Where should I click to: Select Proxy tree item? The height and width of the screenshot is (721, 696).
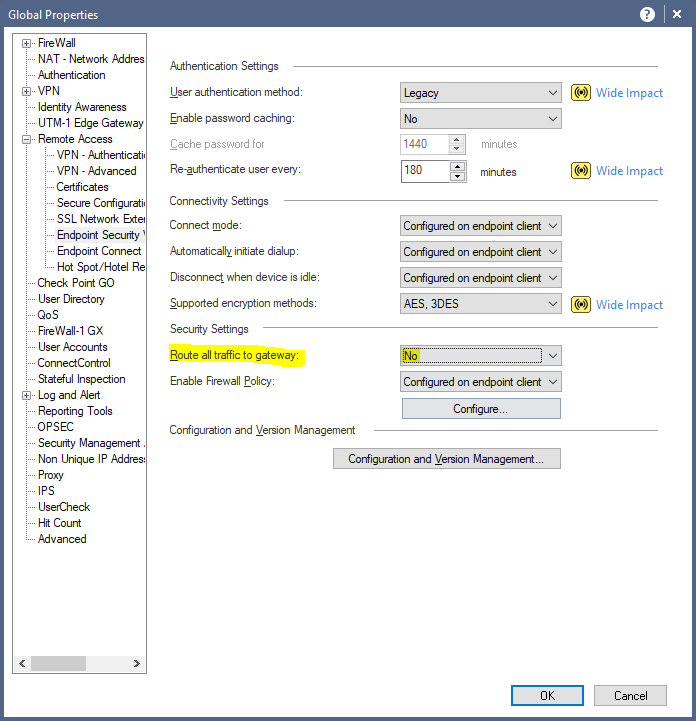pyautogui.click(x=51, y=475)
